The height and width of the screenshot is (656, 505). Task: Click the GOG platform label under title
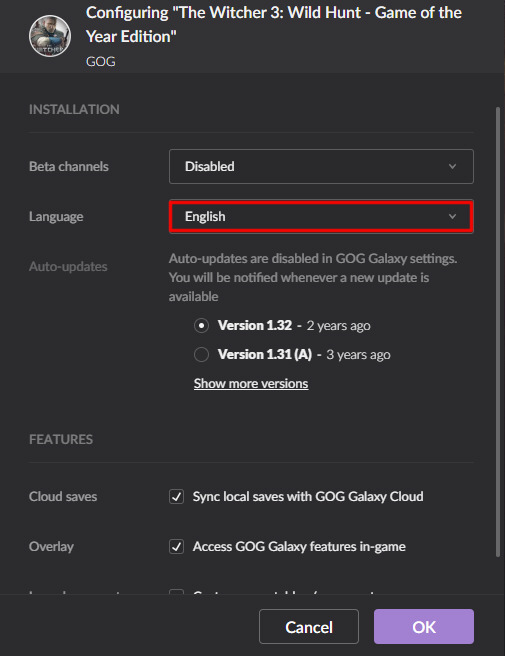100,62
